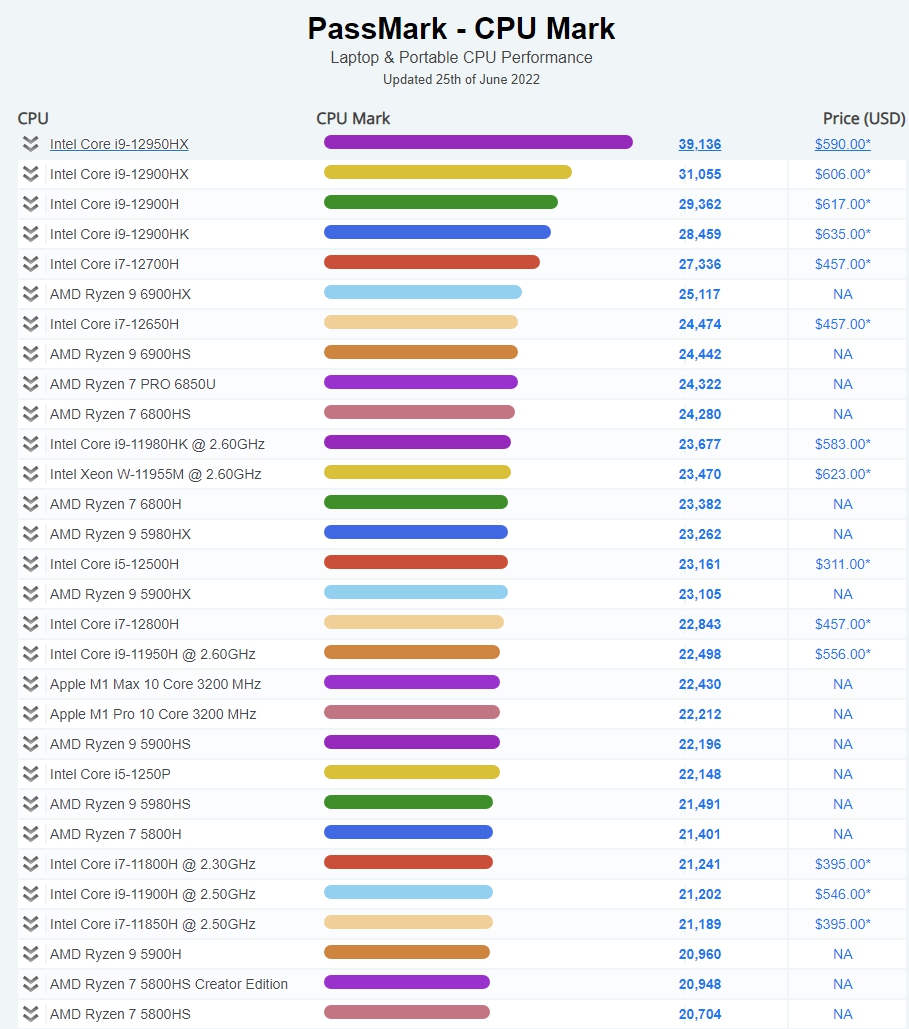This screenshot has height=1029, width=909.
Task: Open Intel Xeon W-11955M @ 2.60GHz link
Action: click(x=156, y=474)
